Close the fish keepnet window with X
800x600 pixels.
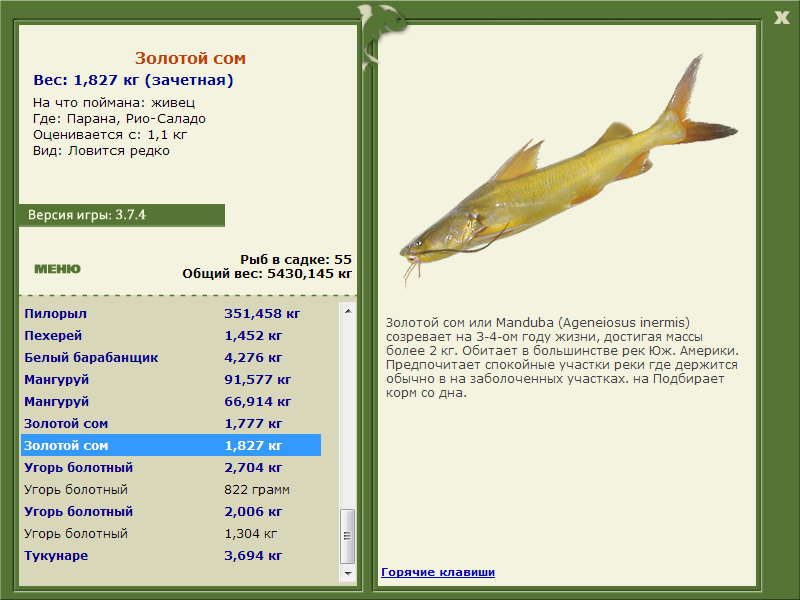781,18
